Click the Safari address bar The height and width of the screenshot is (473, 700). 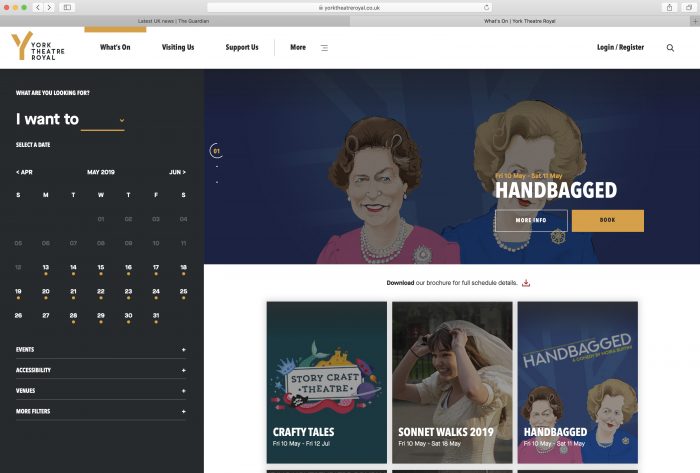coord(350,8)
